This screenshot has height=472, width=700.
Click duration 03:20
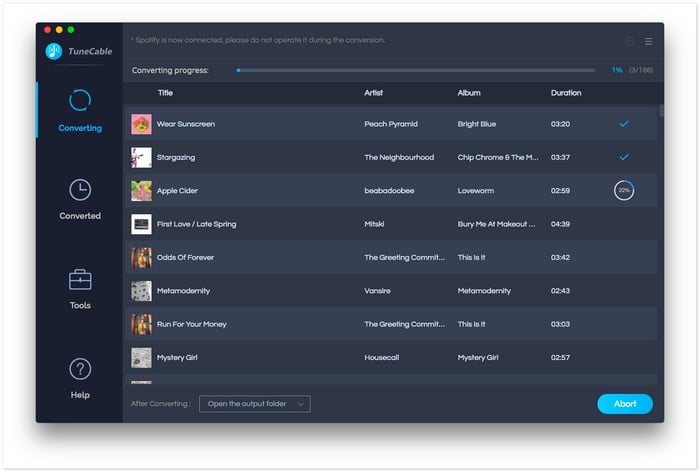click(560, 124)
